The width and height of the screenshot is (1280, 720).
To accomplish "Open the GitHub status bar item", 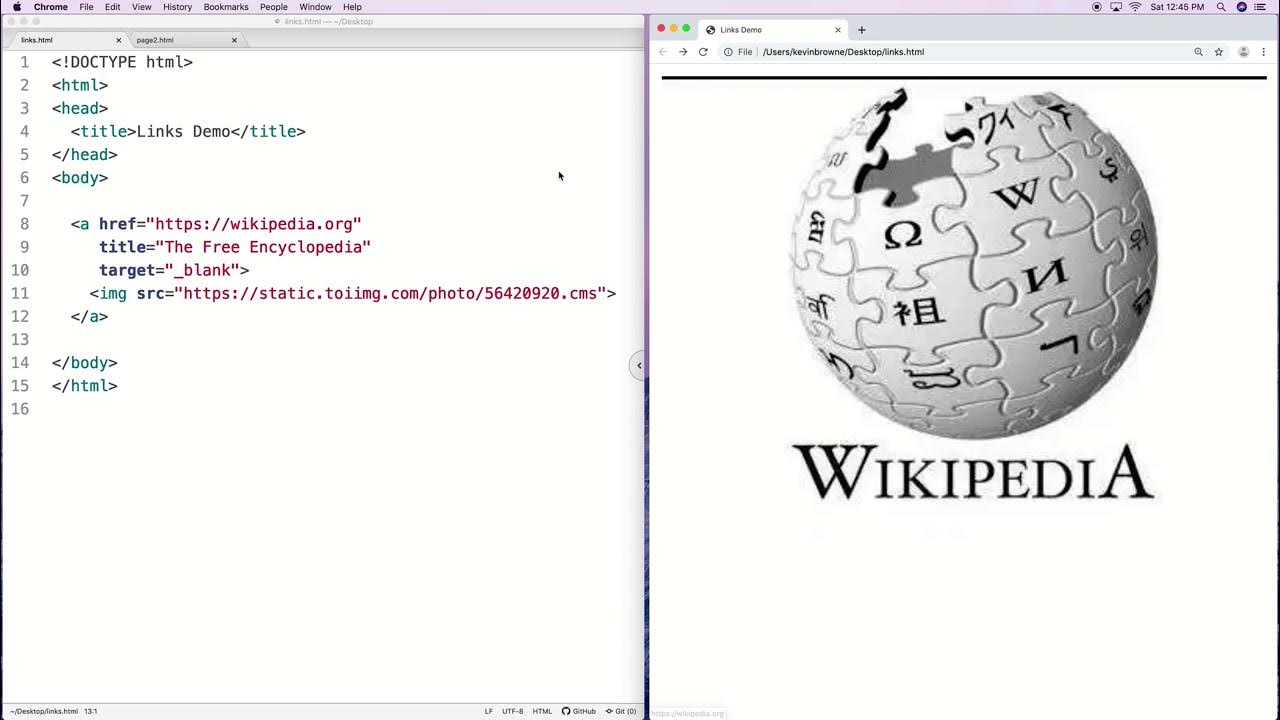I will tap(579, 711).
